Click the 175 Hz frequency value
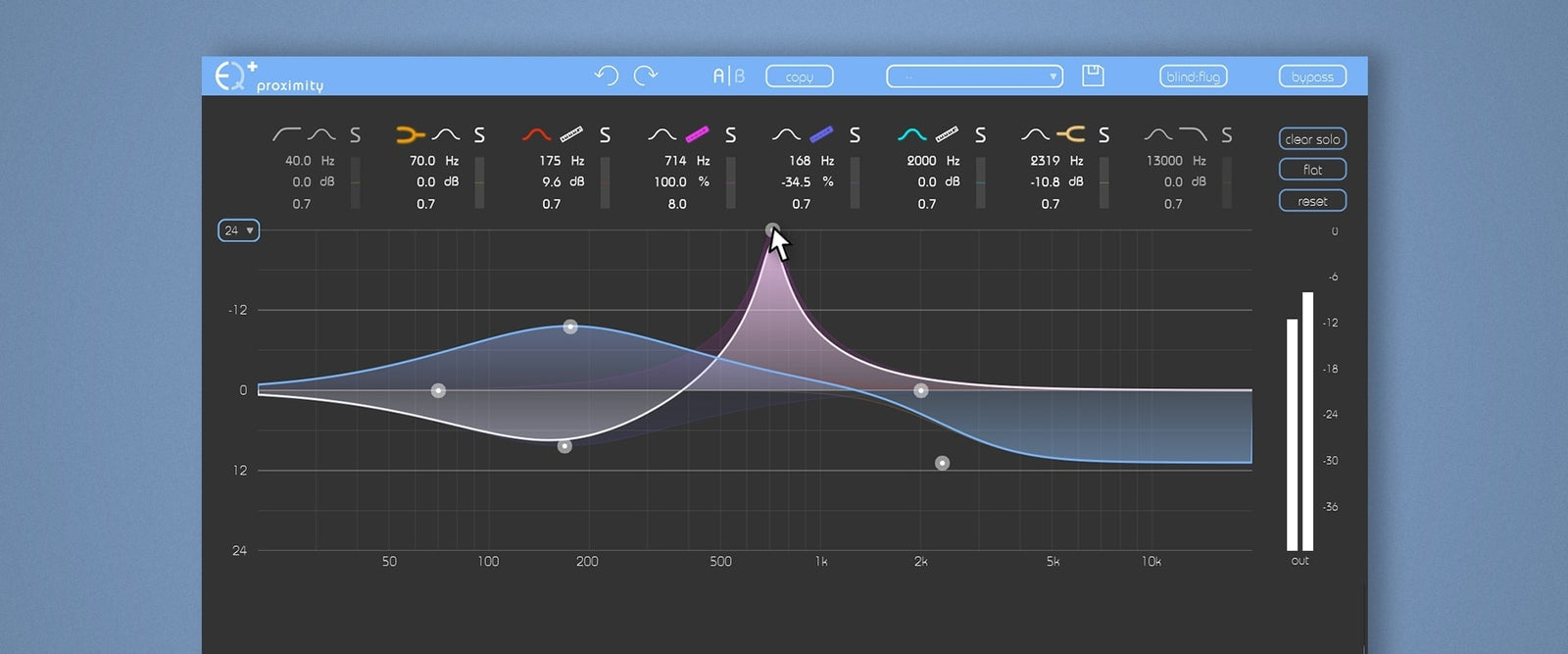Screen dimensions: 1568x654 (550, 161)
